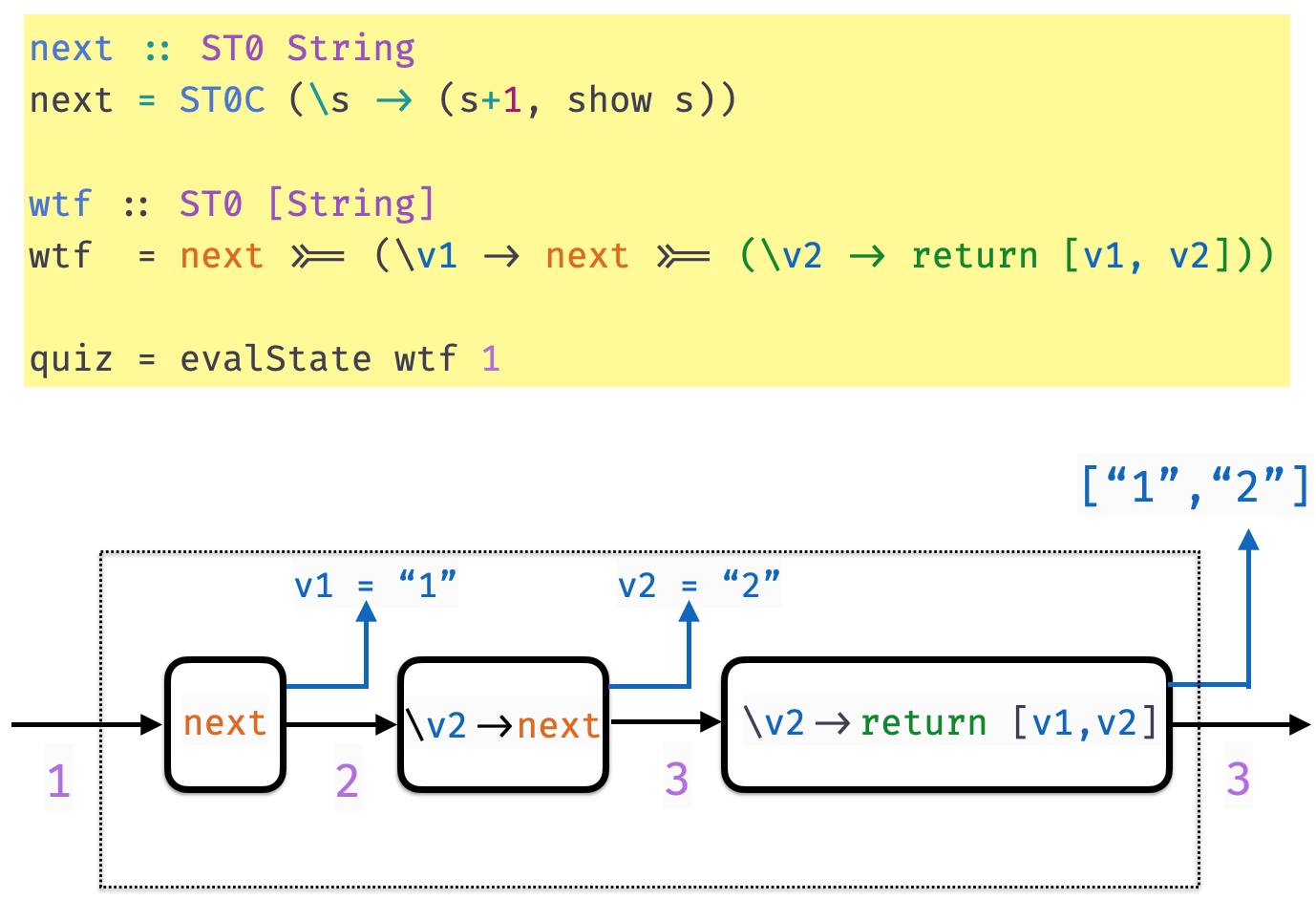Viewport: 1316px width, 921px height.
Task: Click the rightmost purple 3 output state
Action: (x=1238, y=780)
